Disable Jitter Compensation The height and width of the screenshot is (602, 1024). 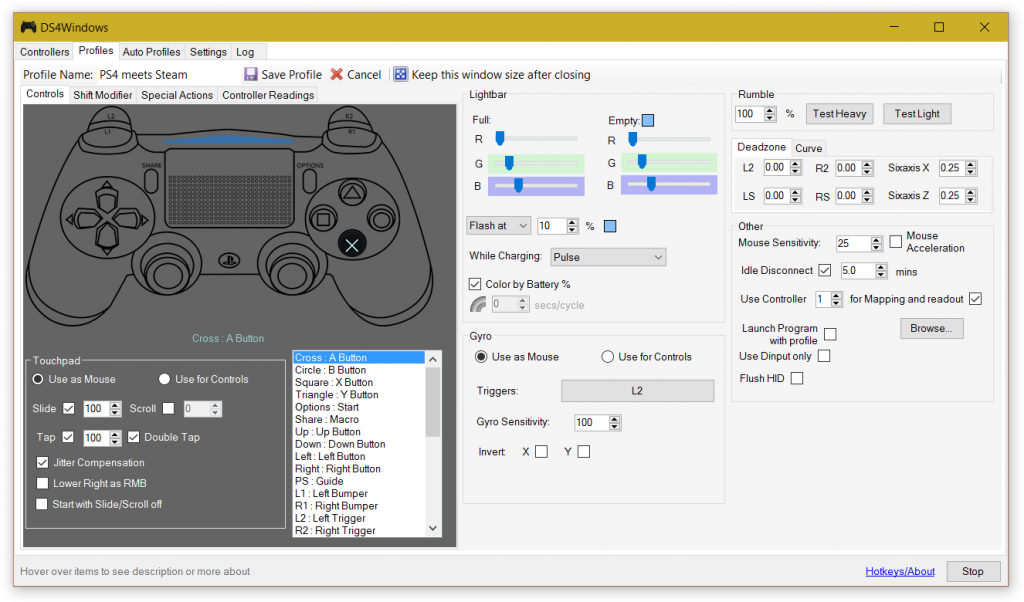click(x=42, y=462)
